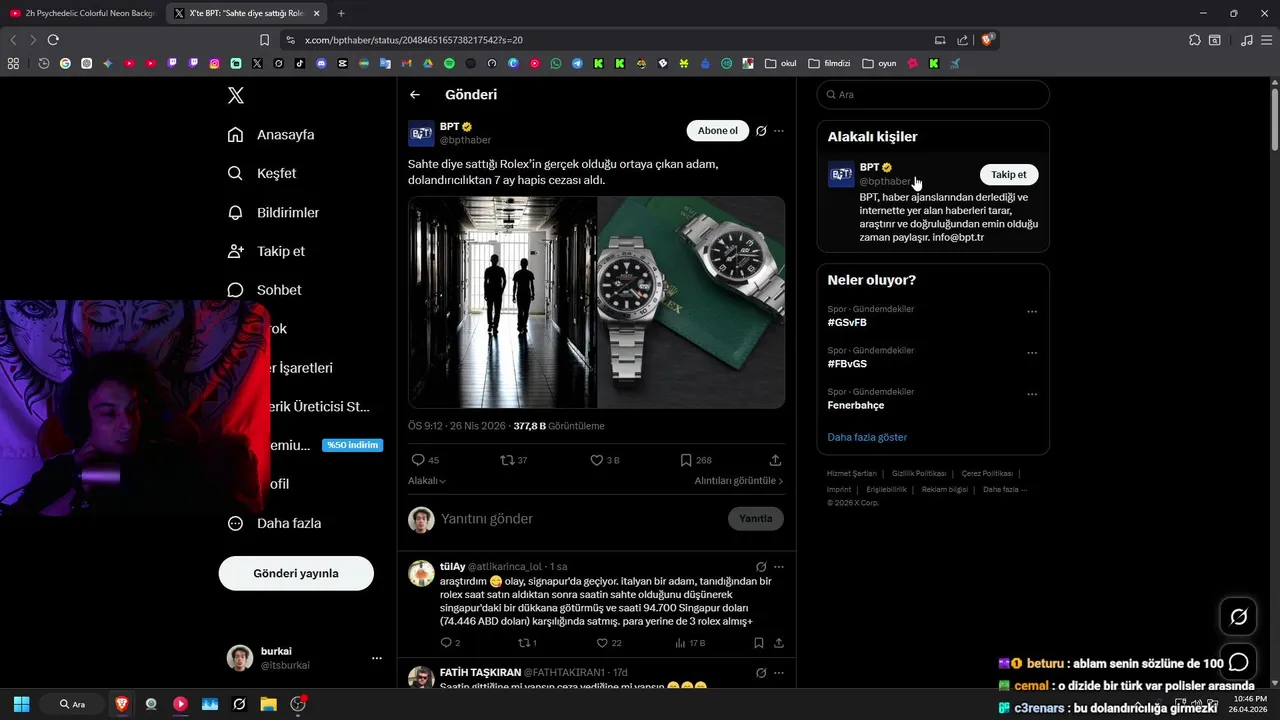Open tülAy's profile avatar
1280x720 pixels.
point(421,573)
